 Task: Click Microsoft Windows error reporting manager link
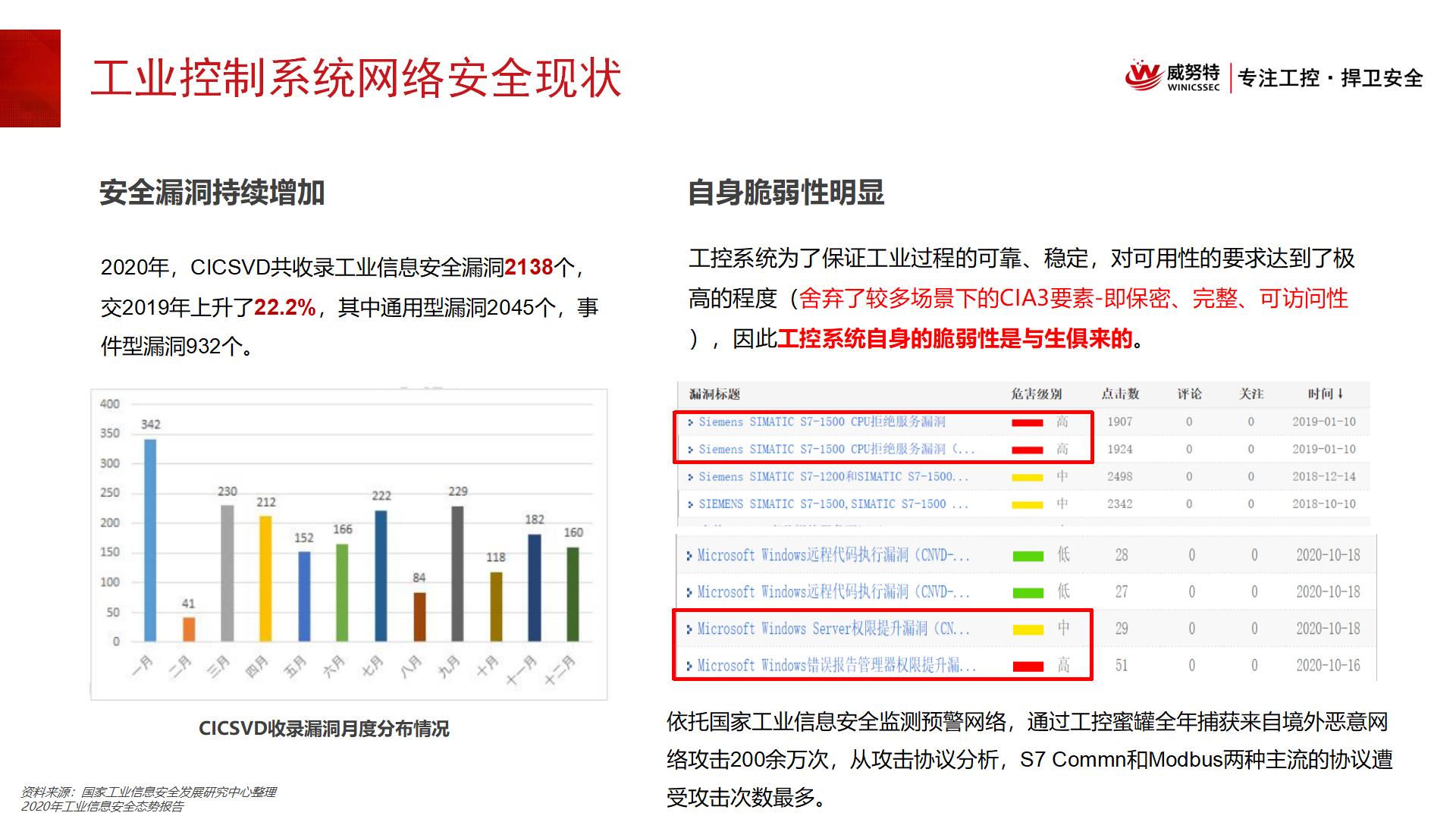(x=836, y=666)
